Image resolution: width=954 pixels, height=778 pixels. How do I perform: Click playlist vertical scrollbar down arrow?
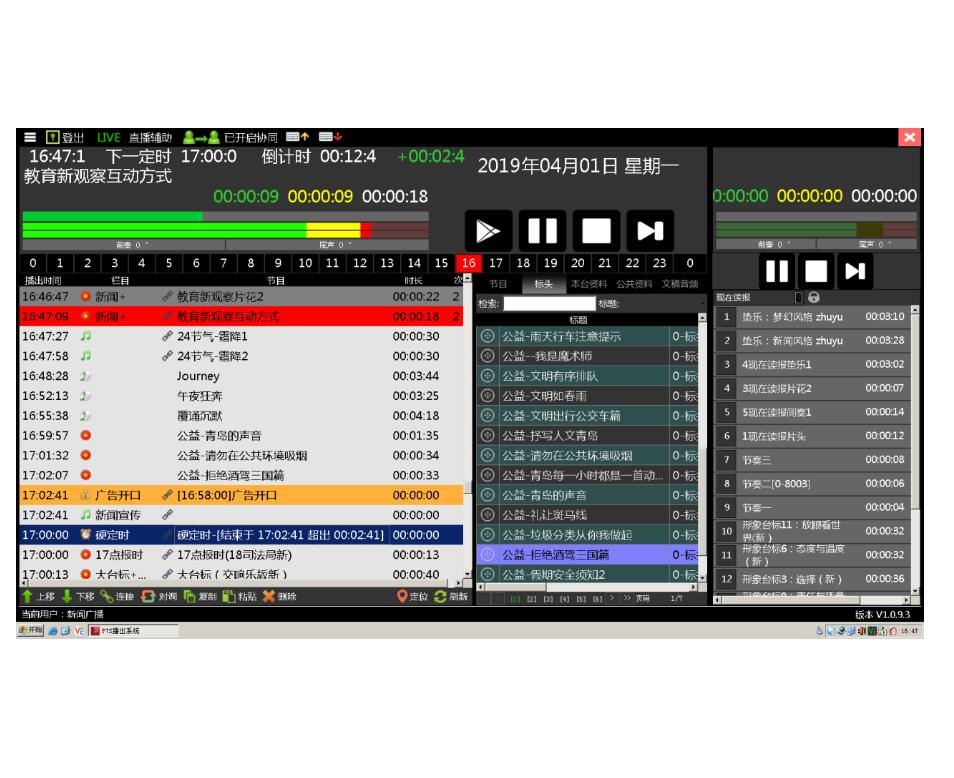[467, 574]
